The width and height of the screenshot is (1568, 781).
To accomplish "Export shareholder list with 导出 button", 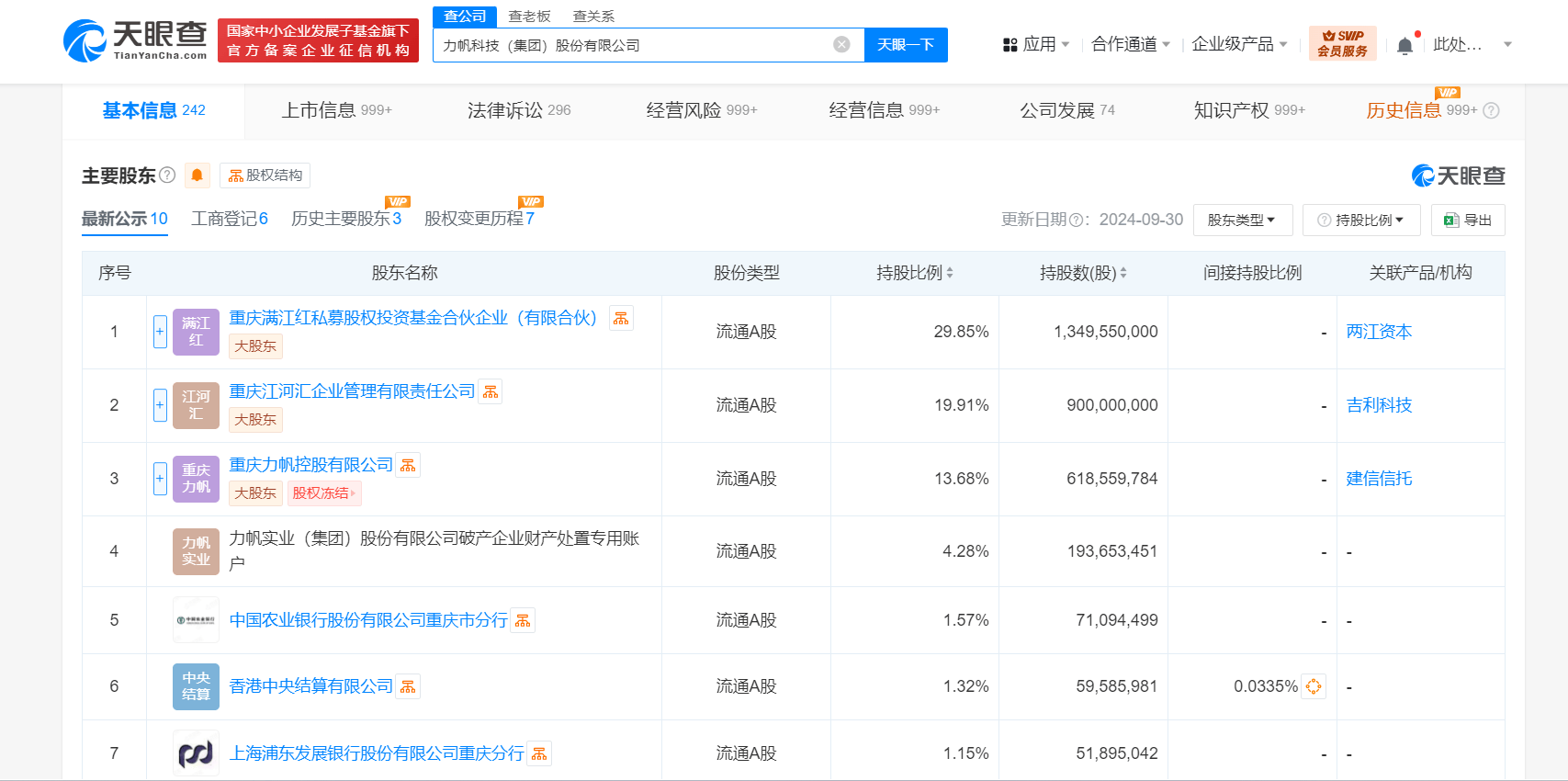I will point(1468,221).
